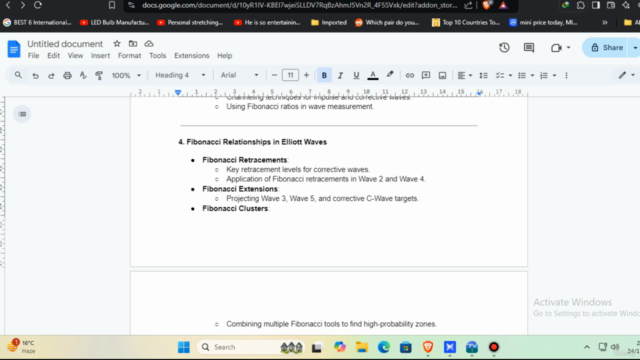Open the Insert menu
The image size is (640, 360).
(100, 56)
